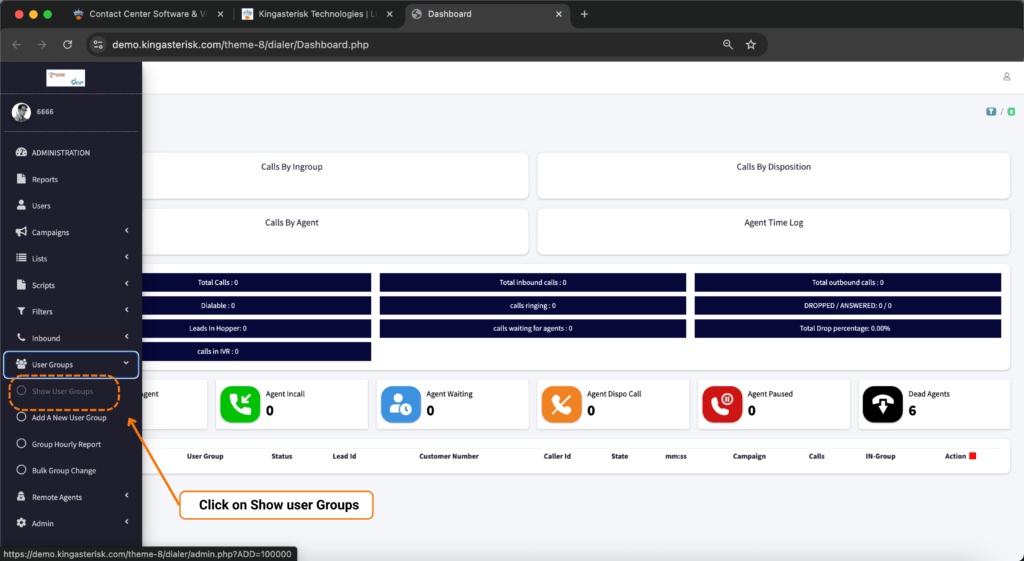Select the Bulk Group Change circle
The width and height of the screenshot is (1024, 561).
coord(21,470)
